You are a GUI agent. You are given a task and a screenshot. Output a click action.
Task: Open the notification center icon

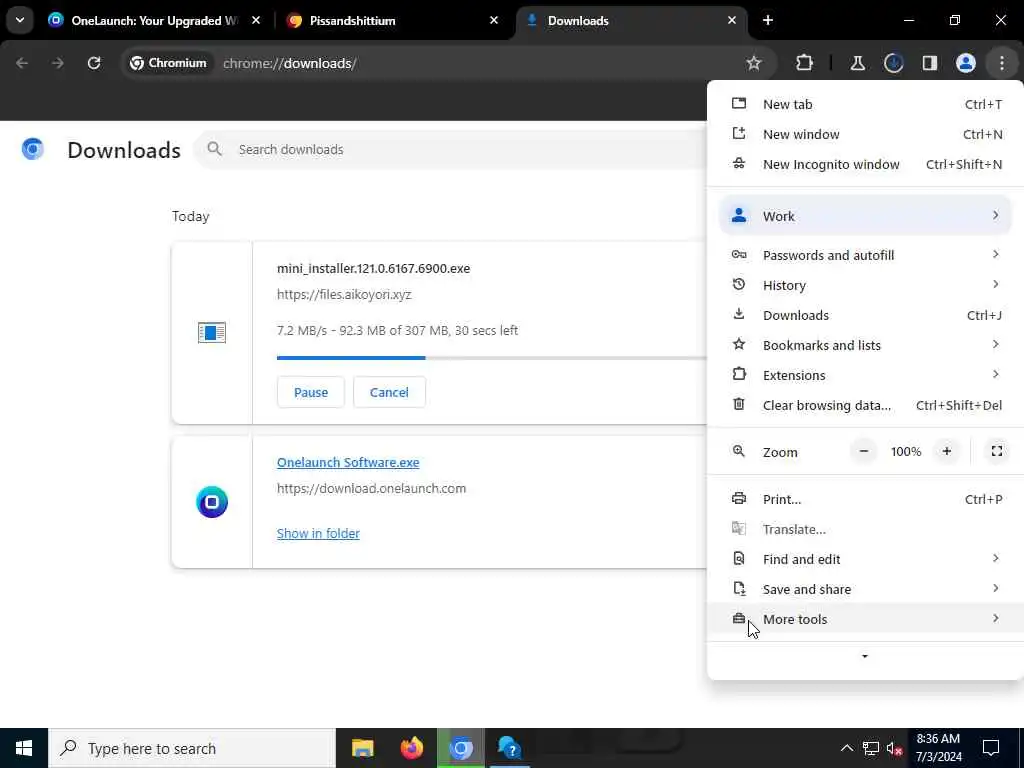(x=991, y=748)
